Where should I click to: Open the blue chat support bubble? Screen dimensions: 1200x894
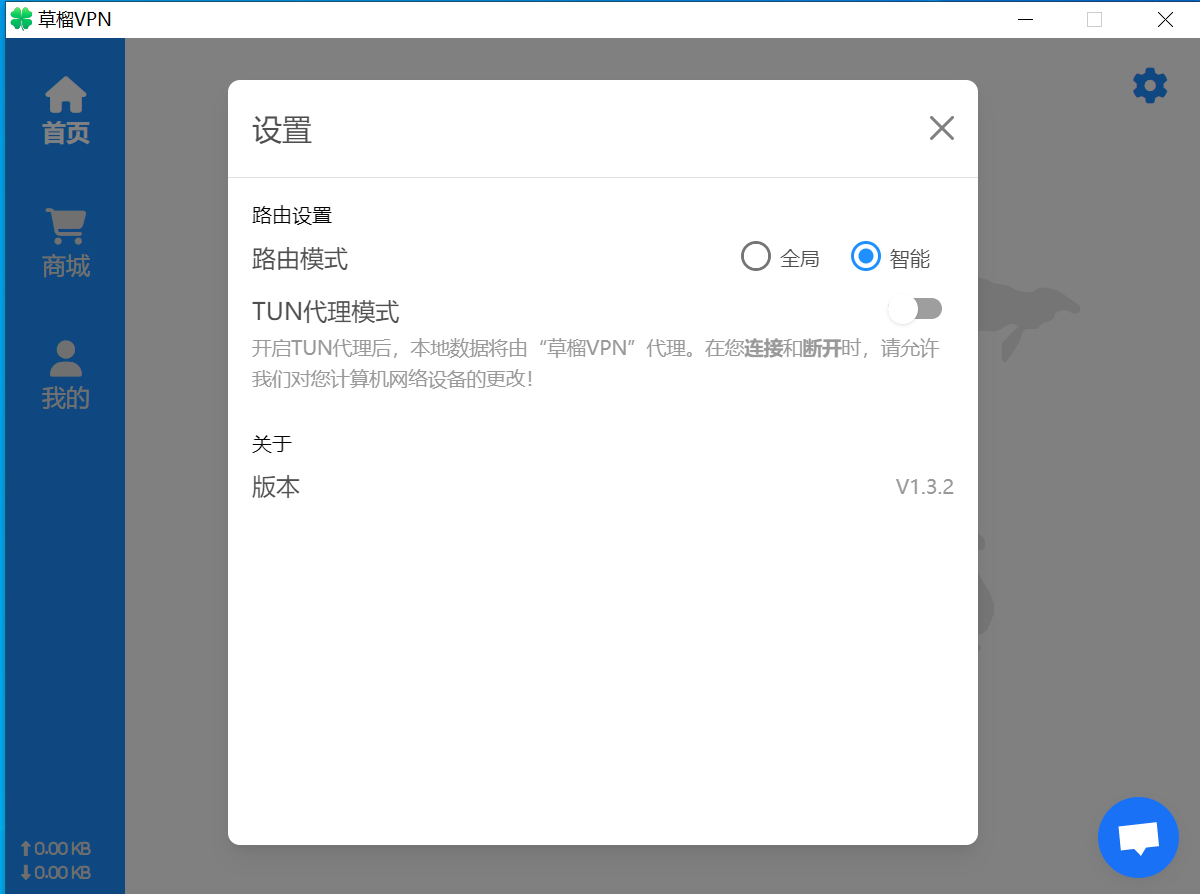tap(1138, 838)
